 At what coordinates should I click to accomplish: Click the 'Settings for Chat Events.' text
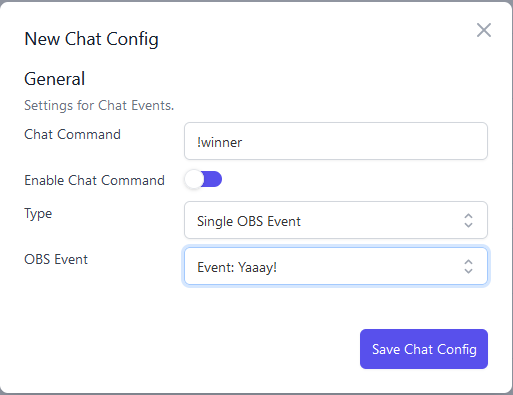click(99, 105)
